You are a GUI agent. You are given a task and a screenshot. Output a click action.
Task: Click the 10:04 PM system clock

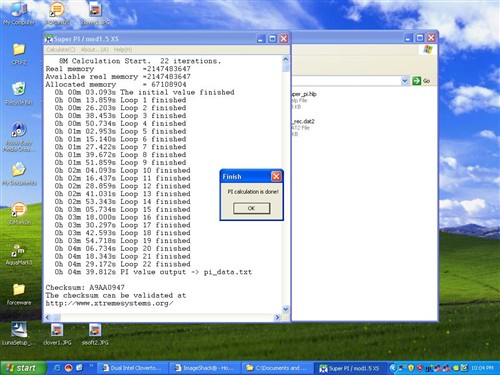pos(482,368)
